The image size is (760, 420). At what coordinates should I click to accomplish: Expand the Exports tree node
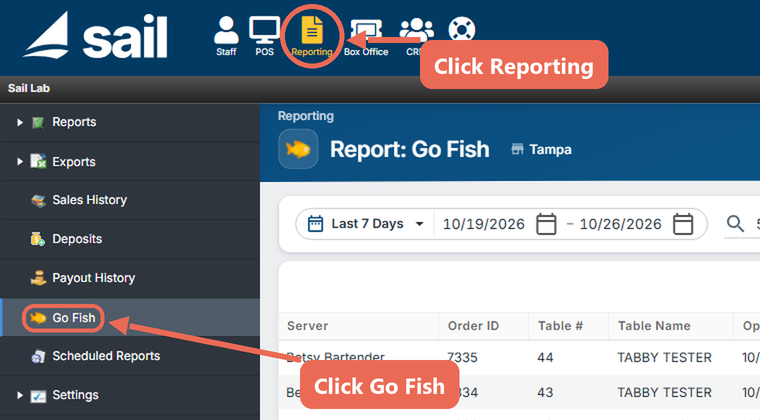coord(20,161)
